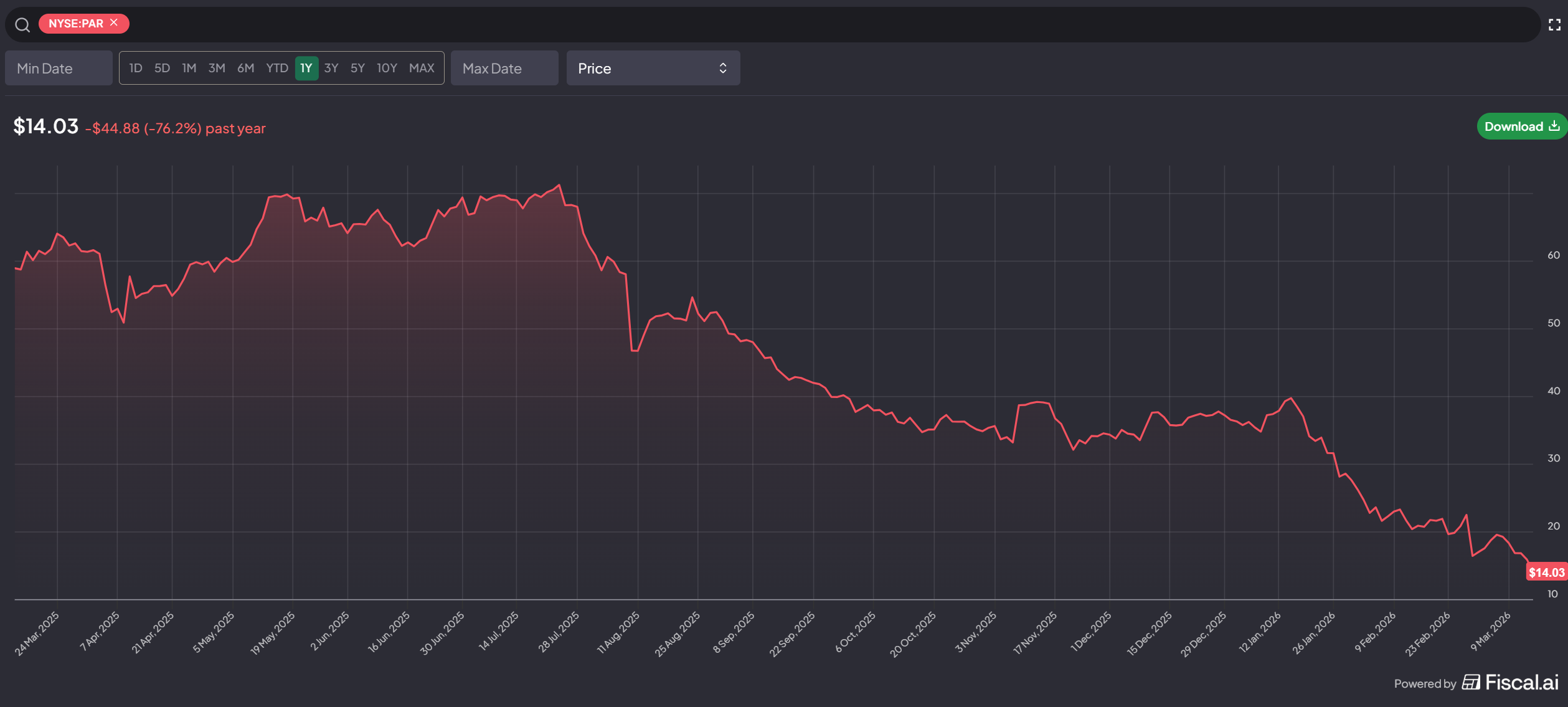Click the active 1Y range button
This screenshot has width=1568, height=707.
pyautogui.click(x=306, y=68)
